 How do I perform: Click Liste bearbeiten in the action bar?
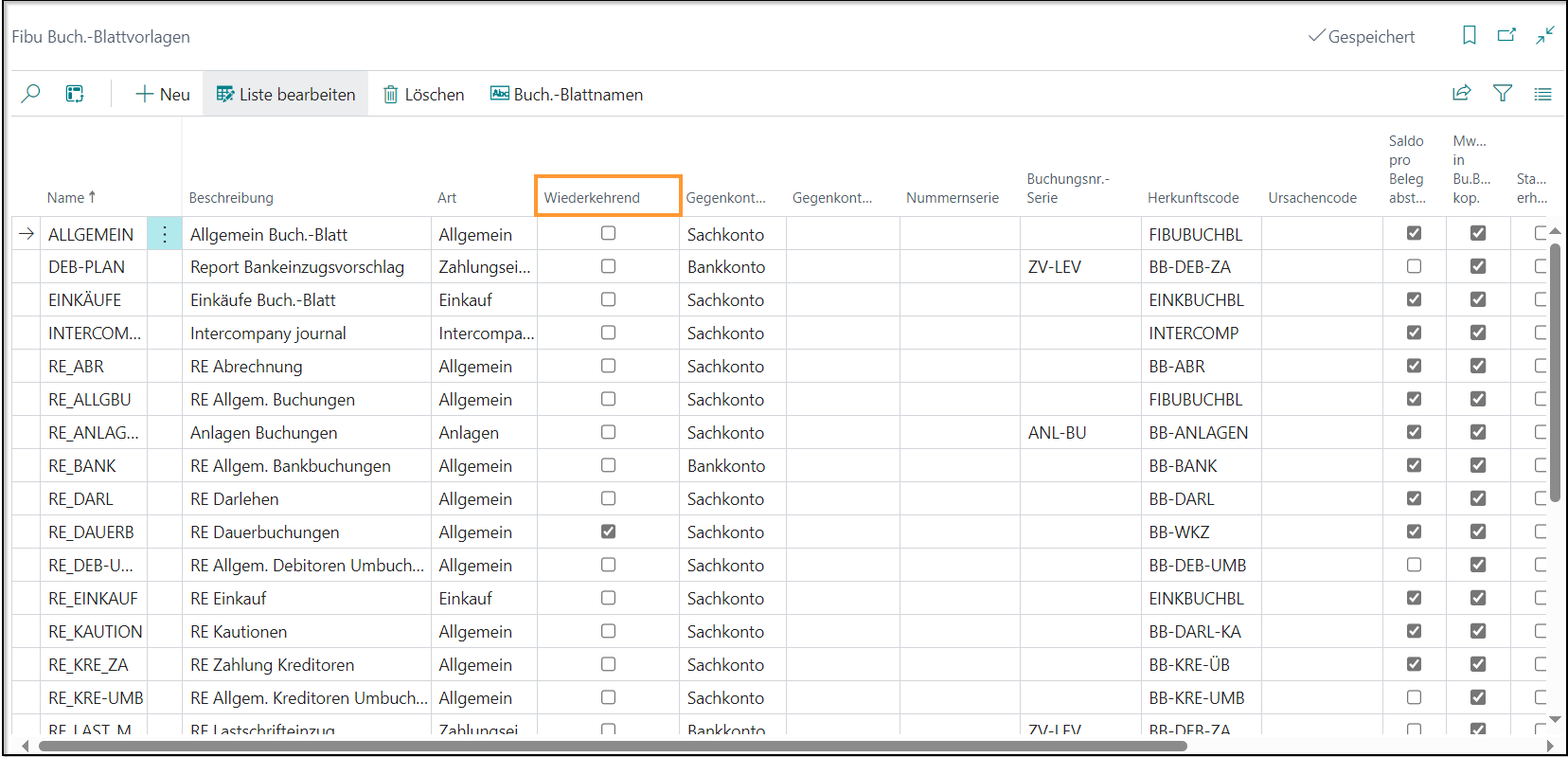286,94
